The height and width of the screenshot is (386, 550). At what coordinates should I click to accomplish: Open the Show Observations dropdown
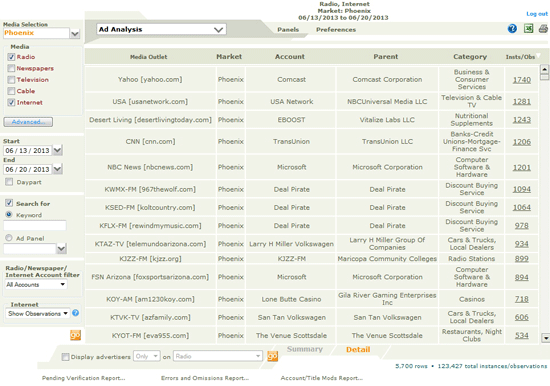[38, 313]
